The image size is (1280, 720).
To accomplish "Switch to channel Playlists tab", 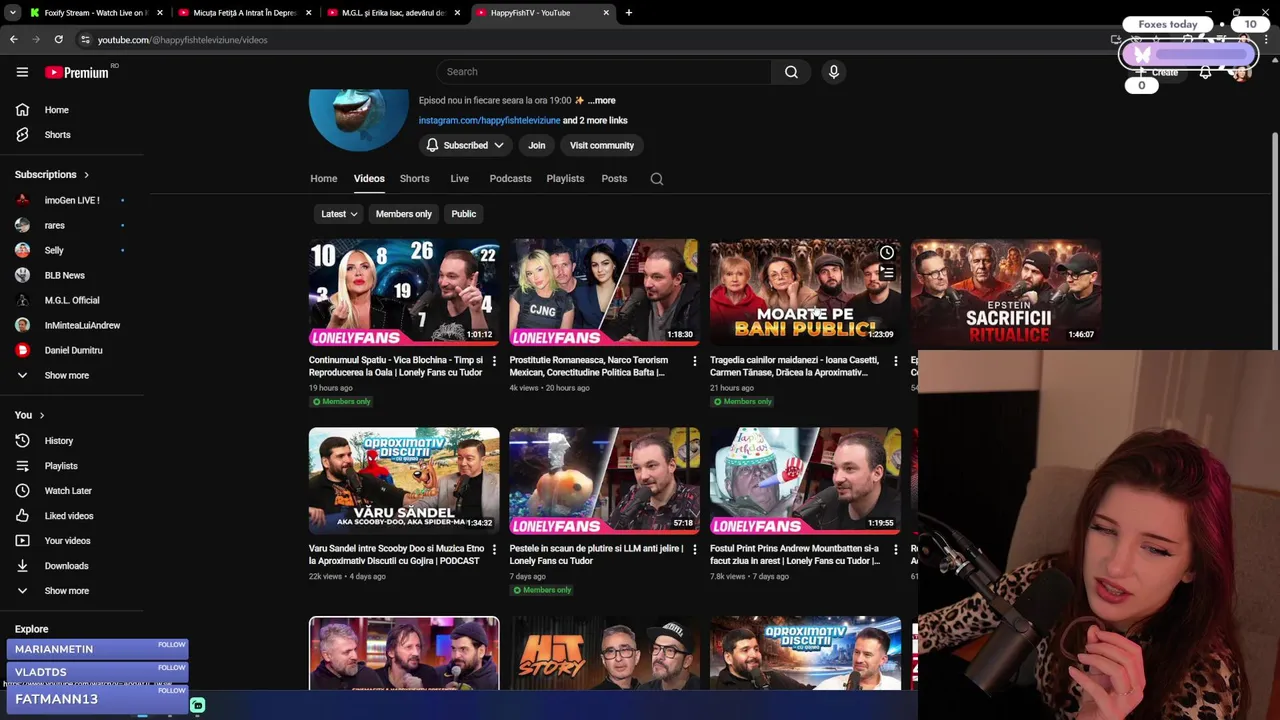I will [565, 179].
